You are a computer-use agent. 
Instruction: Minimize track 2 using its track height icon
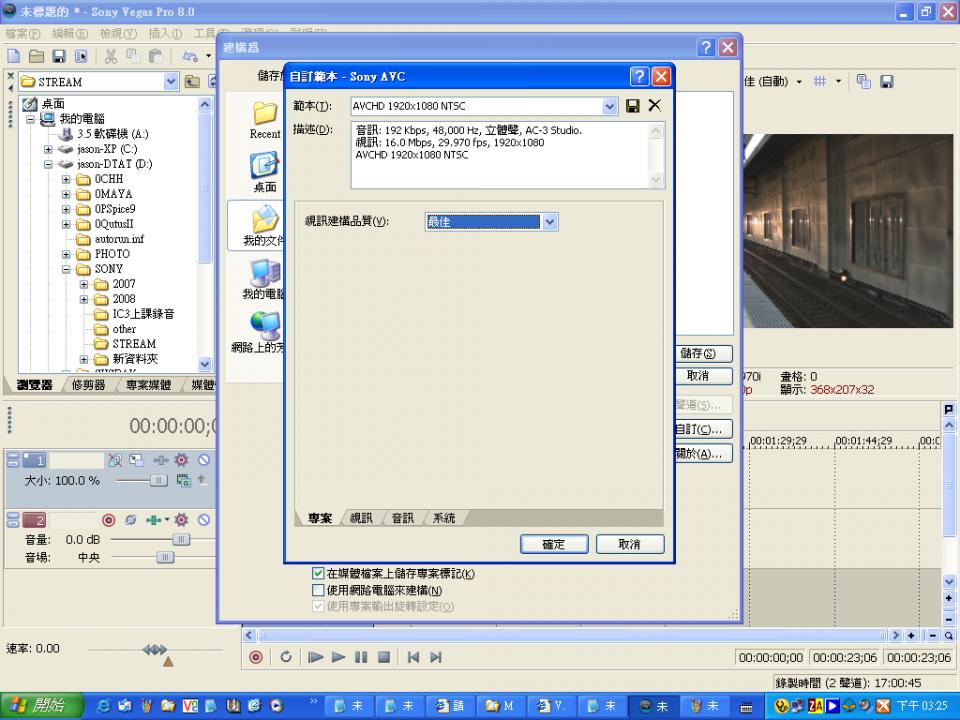(13, 516)
